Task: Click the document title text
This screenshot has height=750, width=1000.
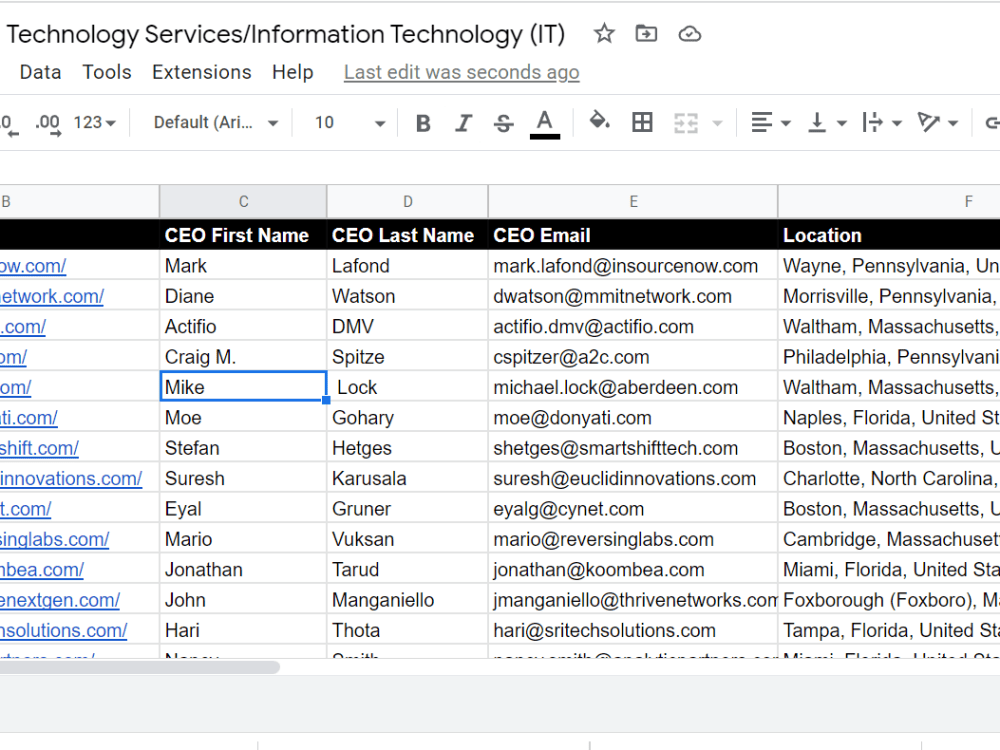Action: pyautogui.click(x=286, y=34)
